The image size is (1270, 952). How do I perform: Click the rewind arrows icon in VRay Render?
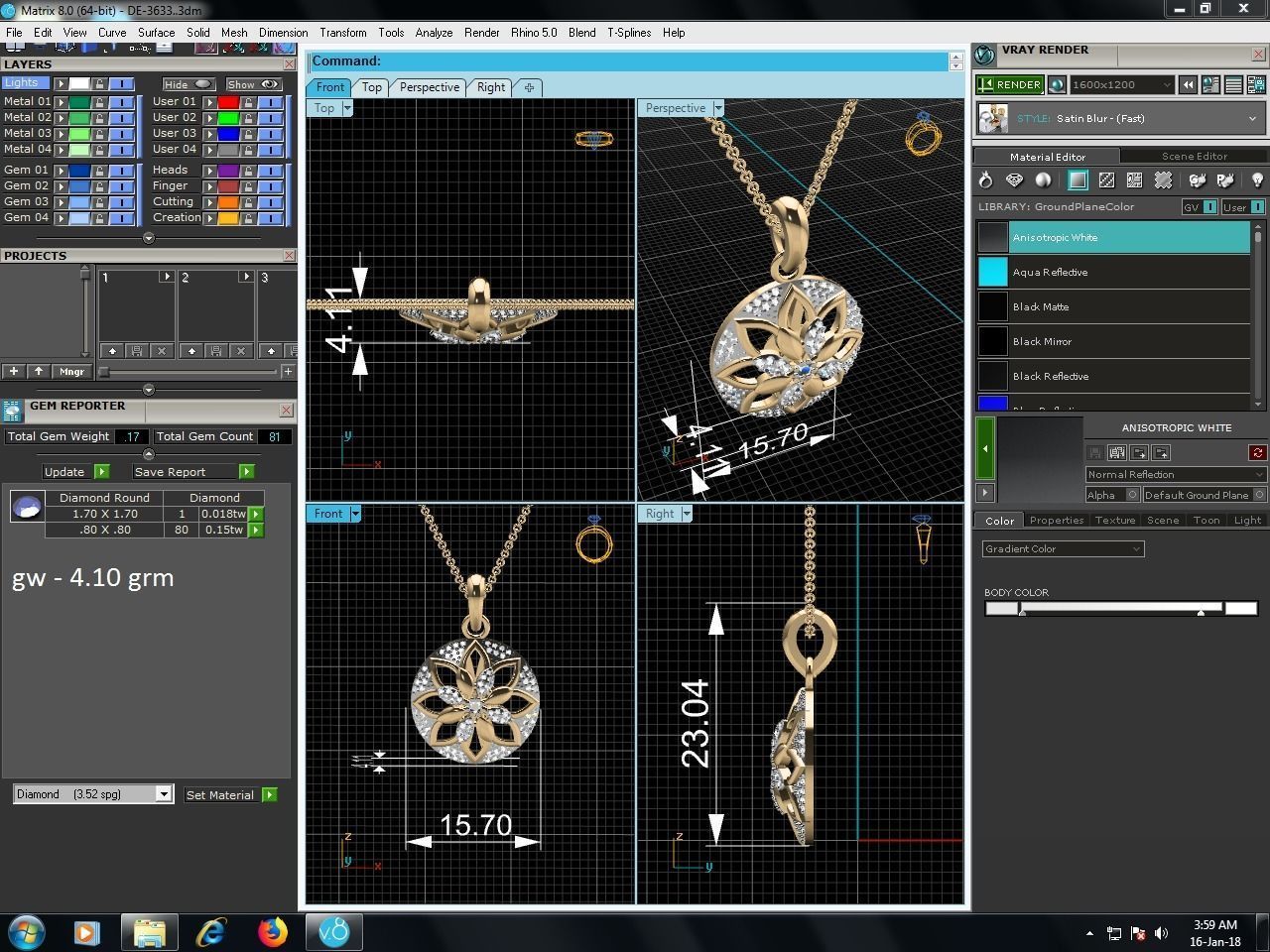pos(1188,85)
